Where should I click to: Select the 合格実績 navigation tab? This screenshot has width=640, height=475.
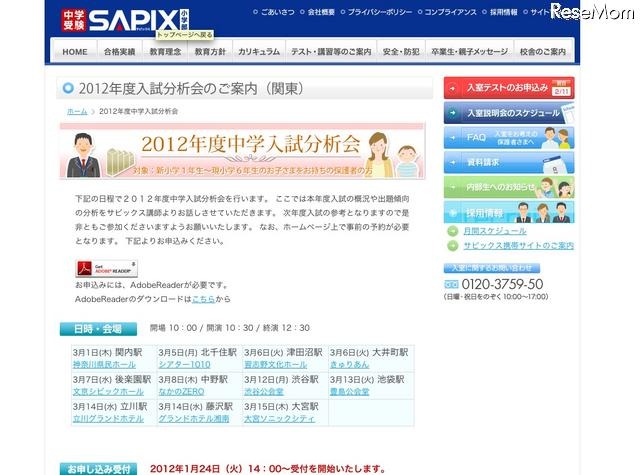click(119, 51)
